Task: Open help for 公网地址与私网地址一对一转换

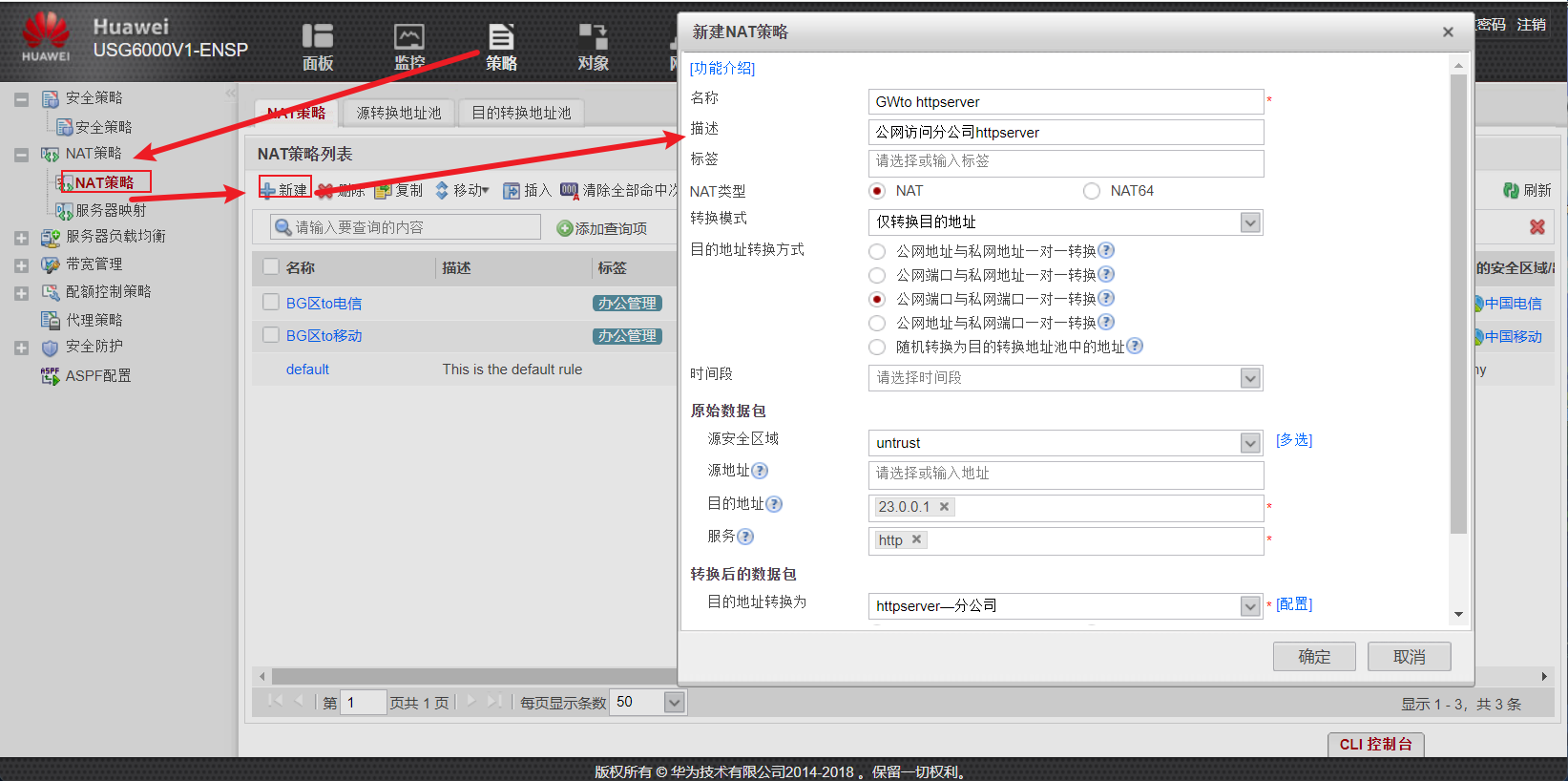Action: [1106, 250]
